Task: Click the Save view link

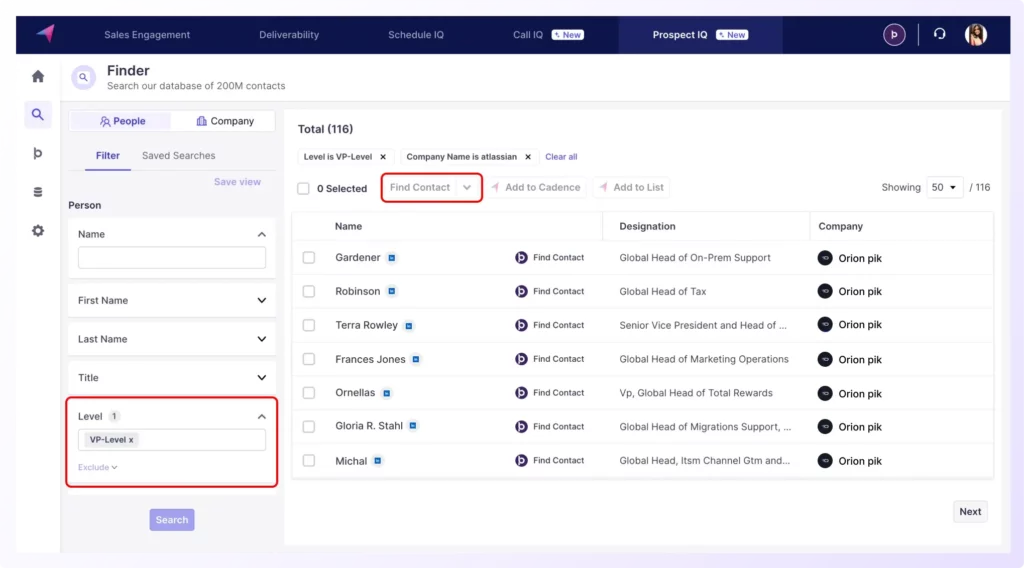Action: (x=237, y=181)
